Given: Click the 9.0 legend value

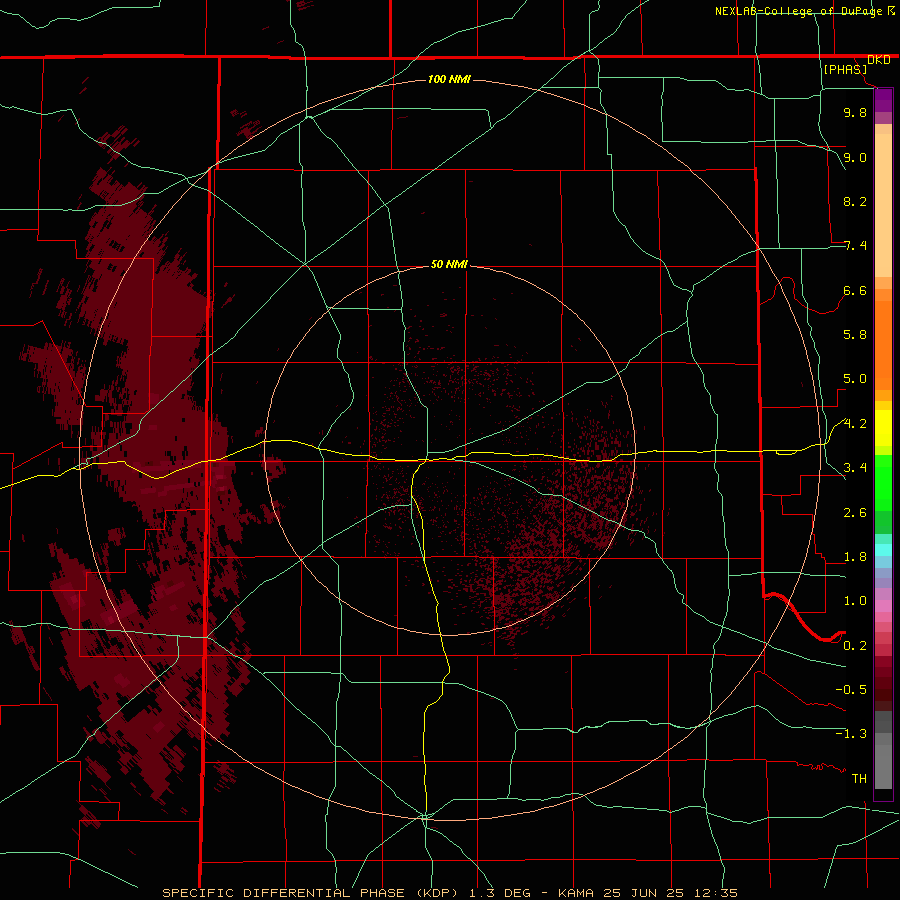Looking at the screenshot, I should coord(855,157).
